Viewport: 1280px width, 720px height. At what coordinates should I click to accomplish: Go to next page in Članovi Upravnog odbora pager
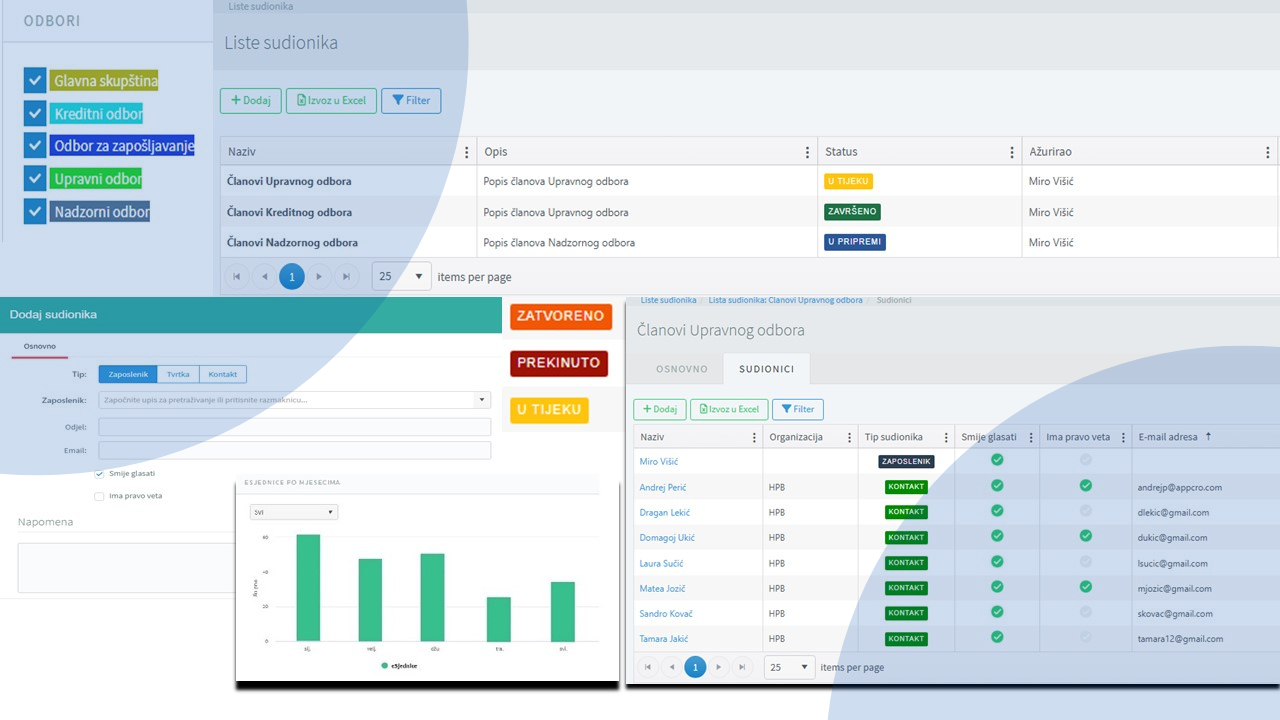click(x=718, y=666)
